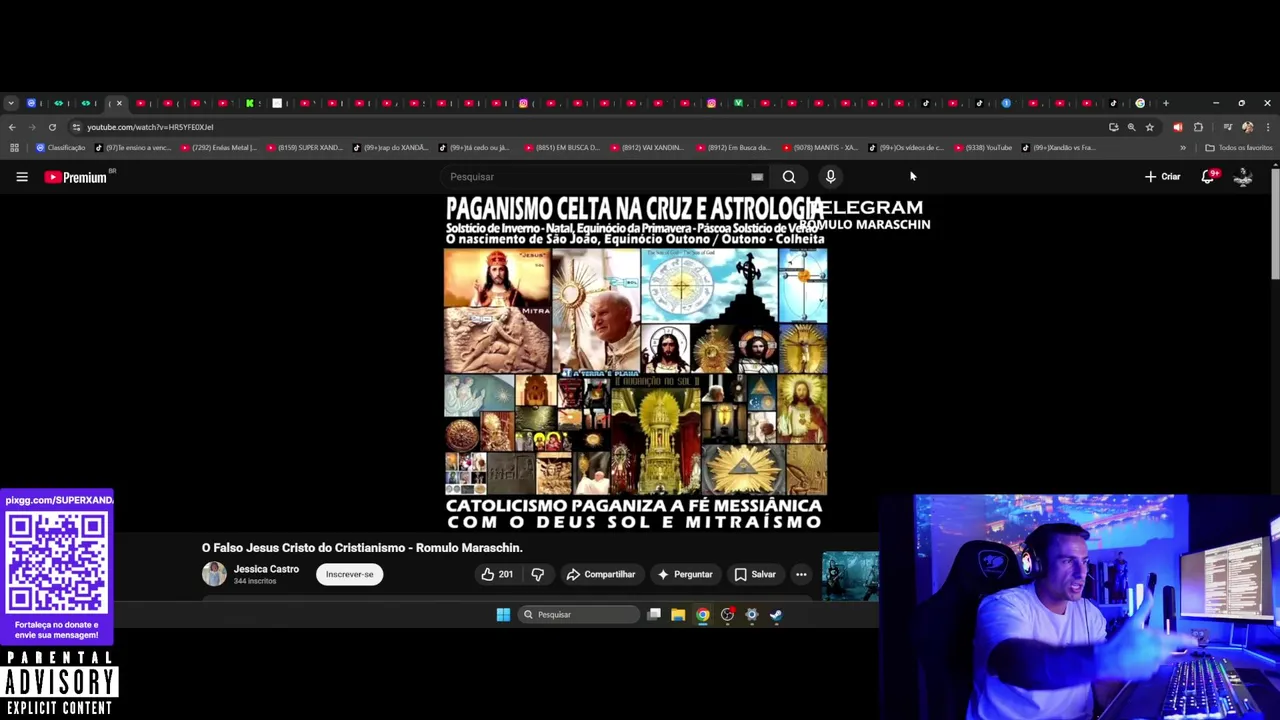
Task: Dislike the video with thumbs-down
Action: coord(538,575)
